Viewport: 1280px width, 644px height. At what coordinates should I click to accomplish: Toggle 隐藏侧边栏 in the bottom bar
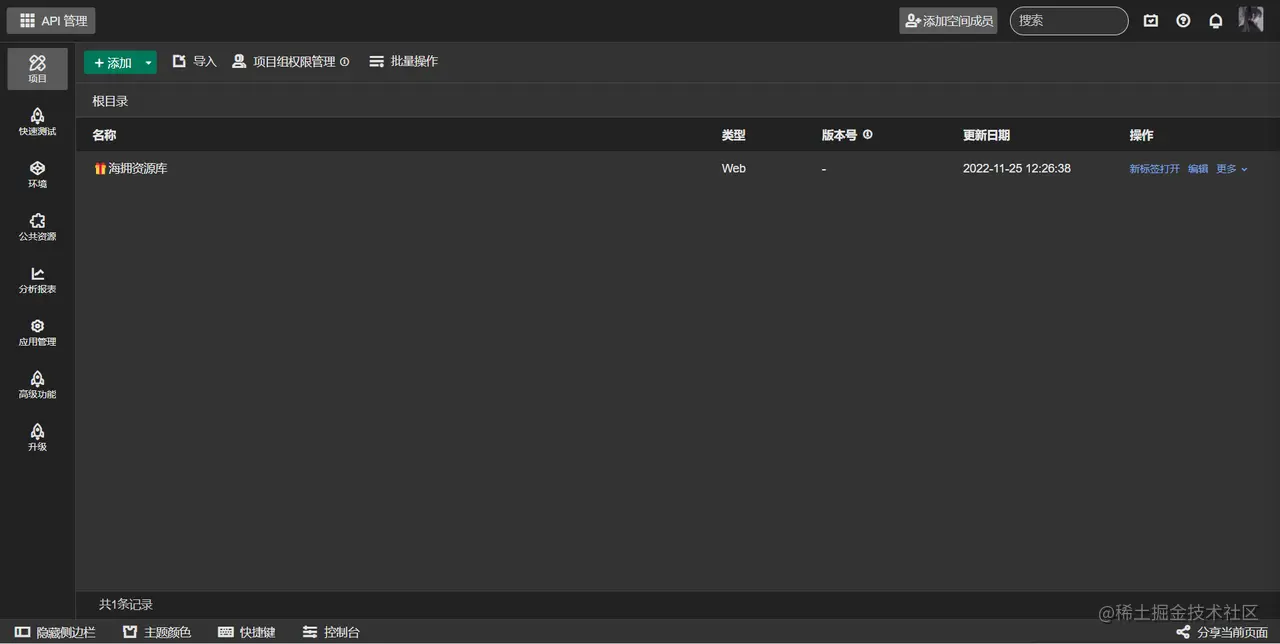tap(55, 632)
